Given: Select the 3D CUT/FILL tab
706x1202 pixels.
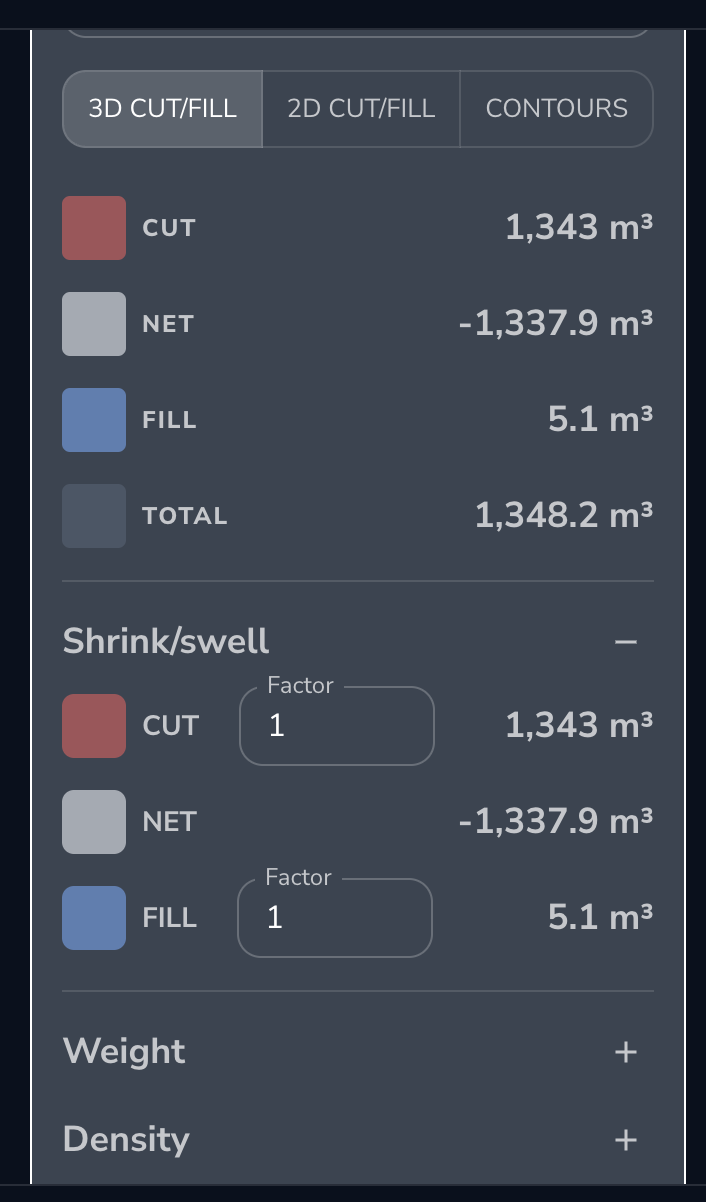Looking at the screenshot, I should tap(161, 108).
